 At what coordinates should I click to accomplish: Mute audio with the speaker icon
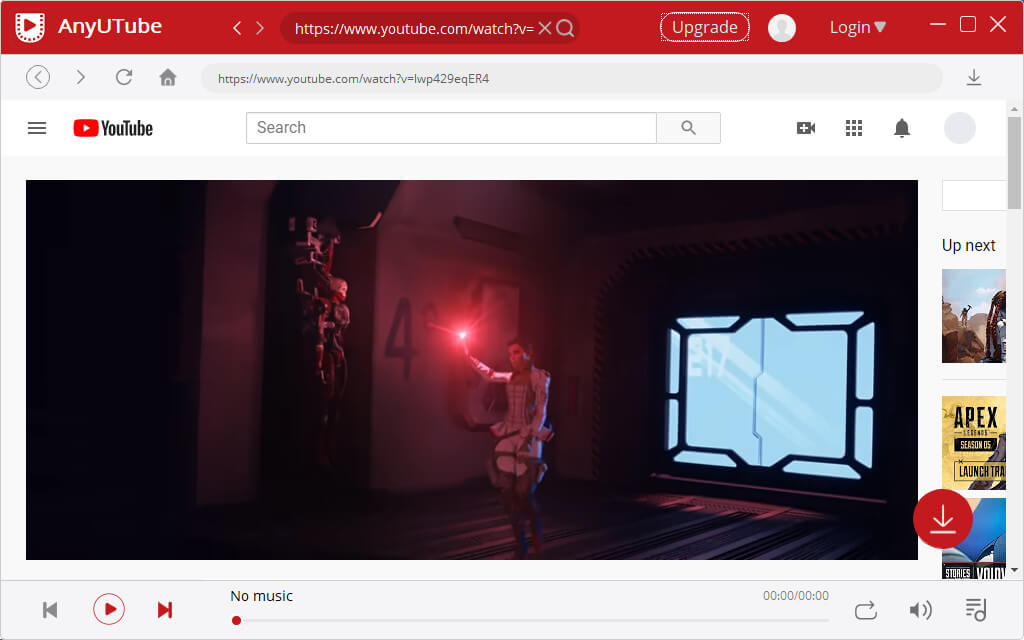[x=920, y=610]
